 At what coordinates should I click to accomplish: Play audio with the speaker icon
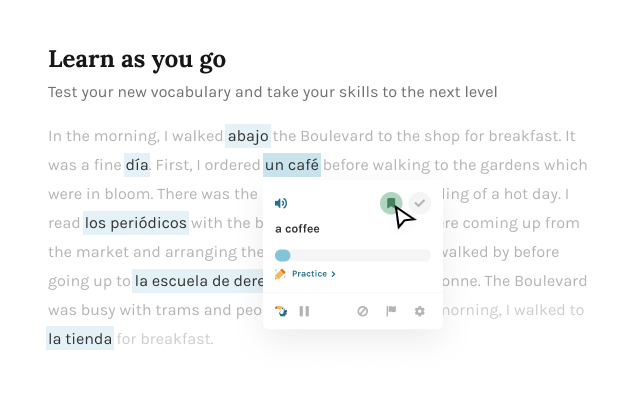tap(281, 204)
